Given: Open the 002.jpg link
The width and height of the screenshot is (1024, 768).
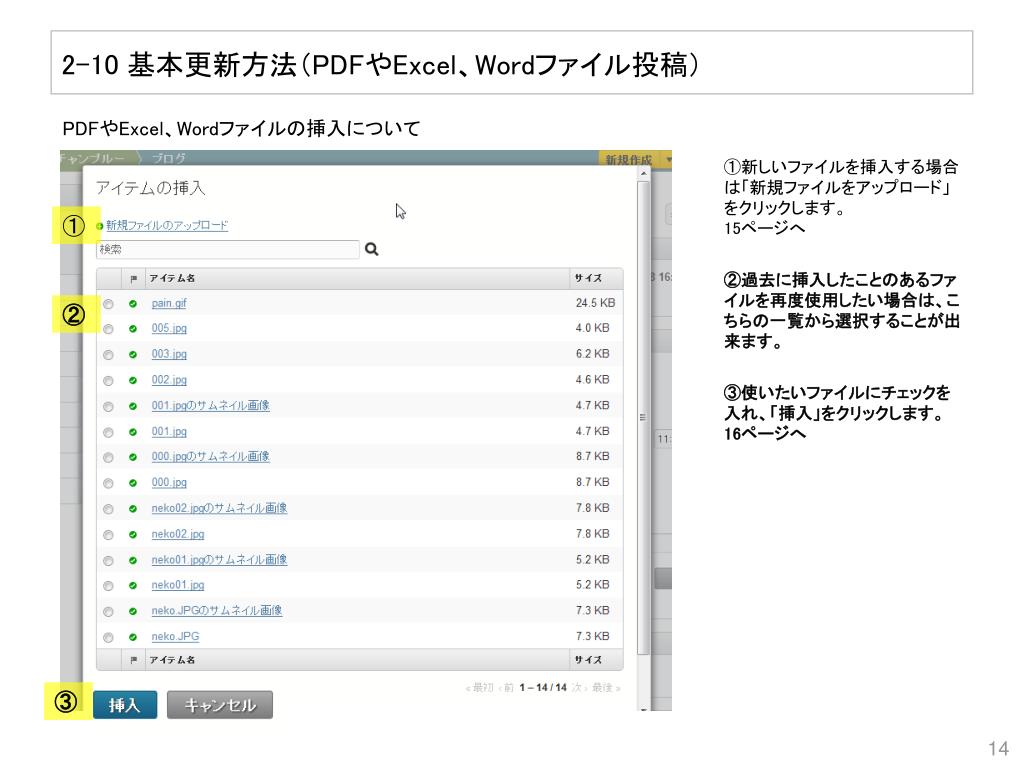Looking at the screenshot, I should (x=169, y=379).
